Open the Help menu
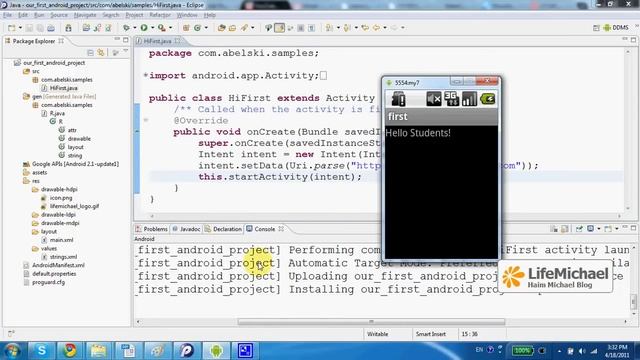 point(209,15)
